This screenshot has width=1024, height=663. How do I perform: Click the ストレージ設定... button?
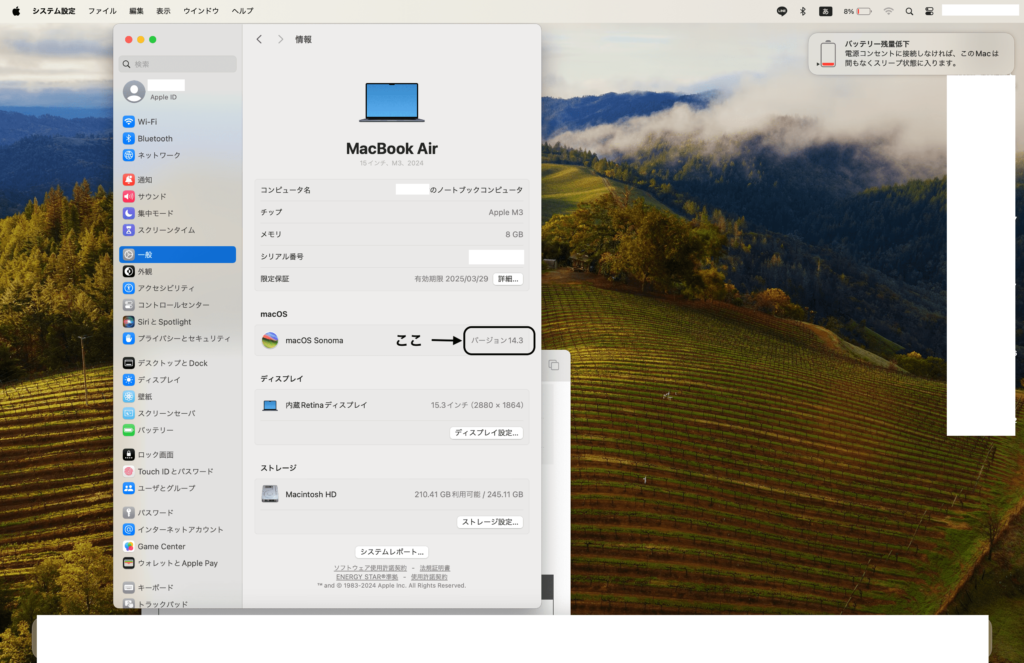(x=490, y=522)
